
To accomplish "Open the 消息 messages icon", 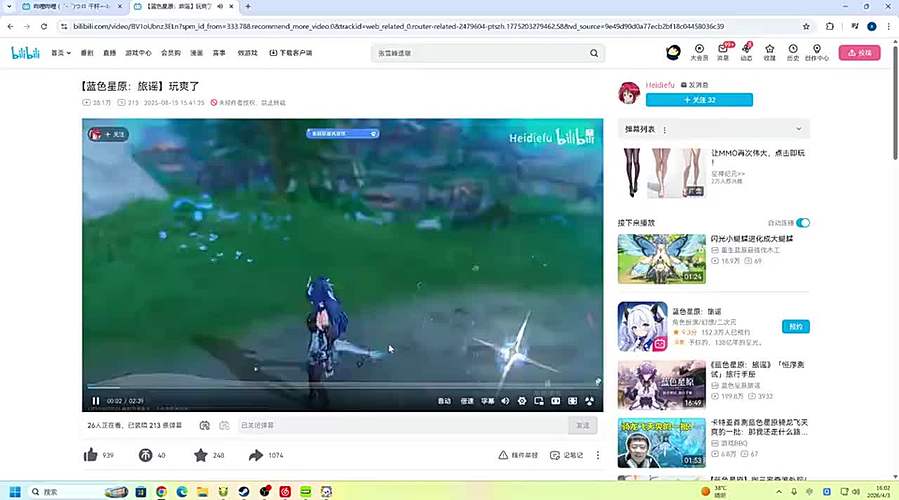I will click(723, 52).
